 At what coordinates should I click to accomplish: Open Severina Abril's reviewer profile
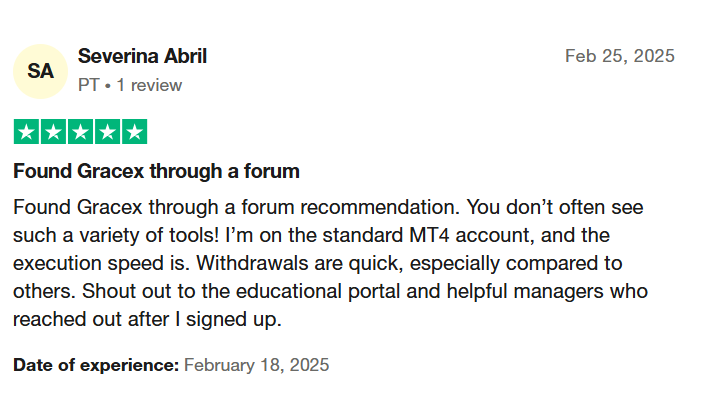coord(142,56)
